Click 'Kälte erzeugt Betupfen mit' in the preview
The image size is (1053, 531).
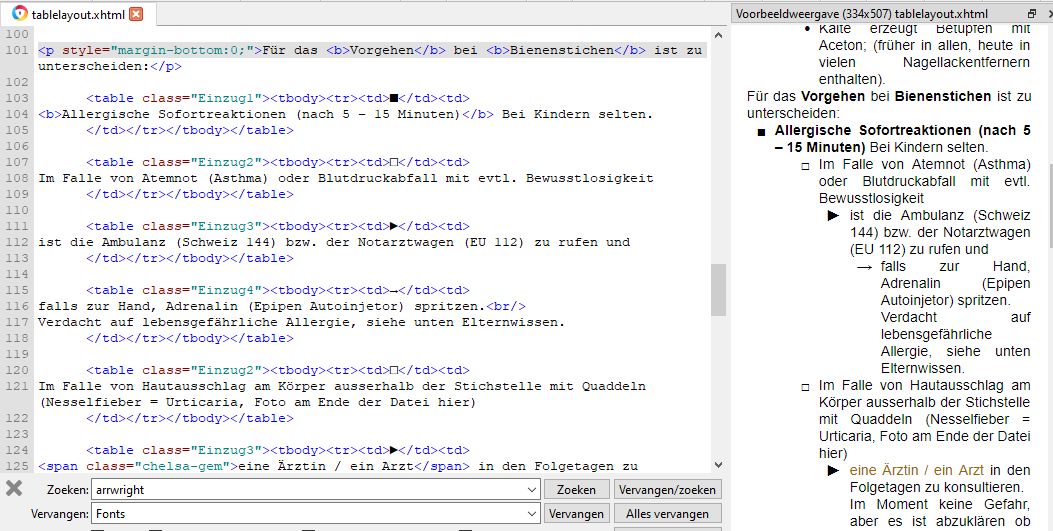tap(924, 30)
